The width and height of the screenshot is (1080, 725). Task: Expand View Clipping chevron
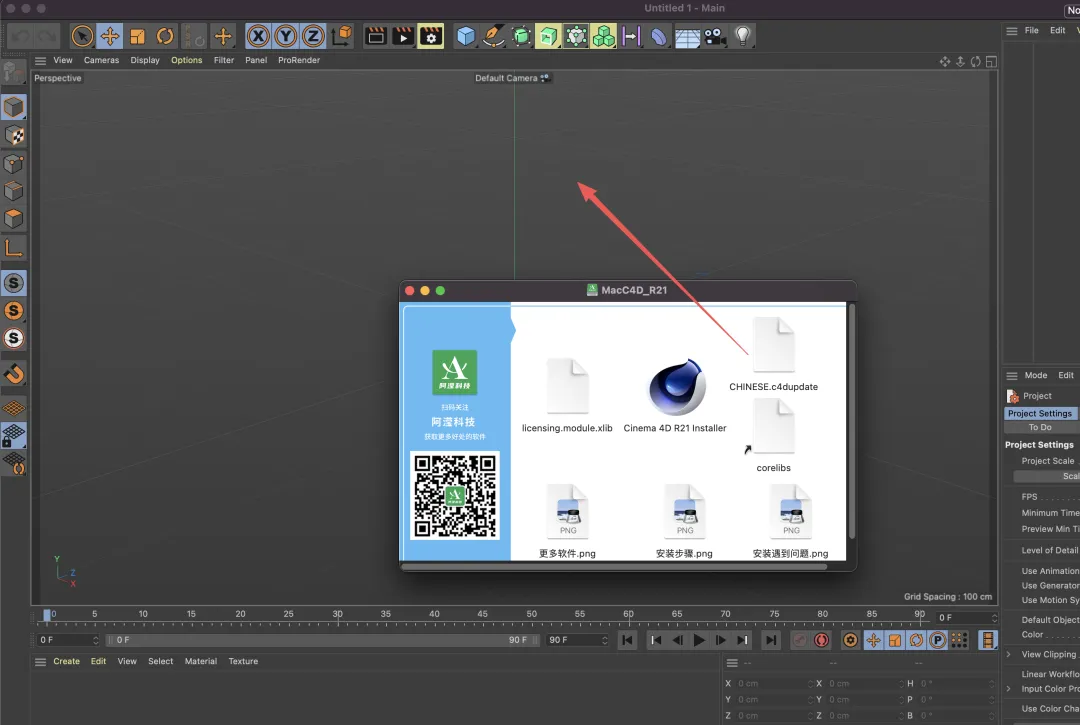(1009, 654)
